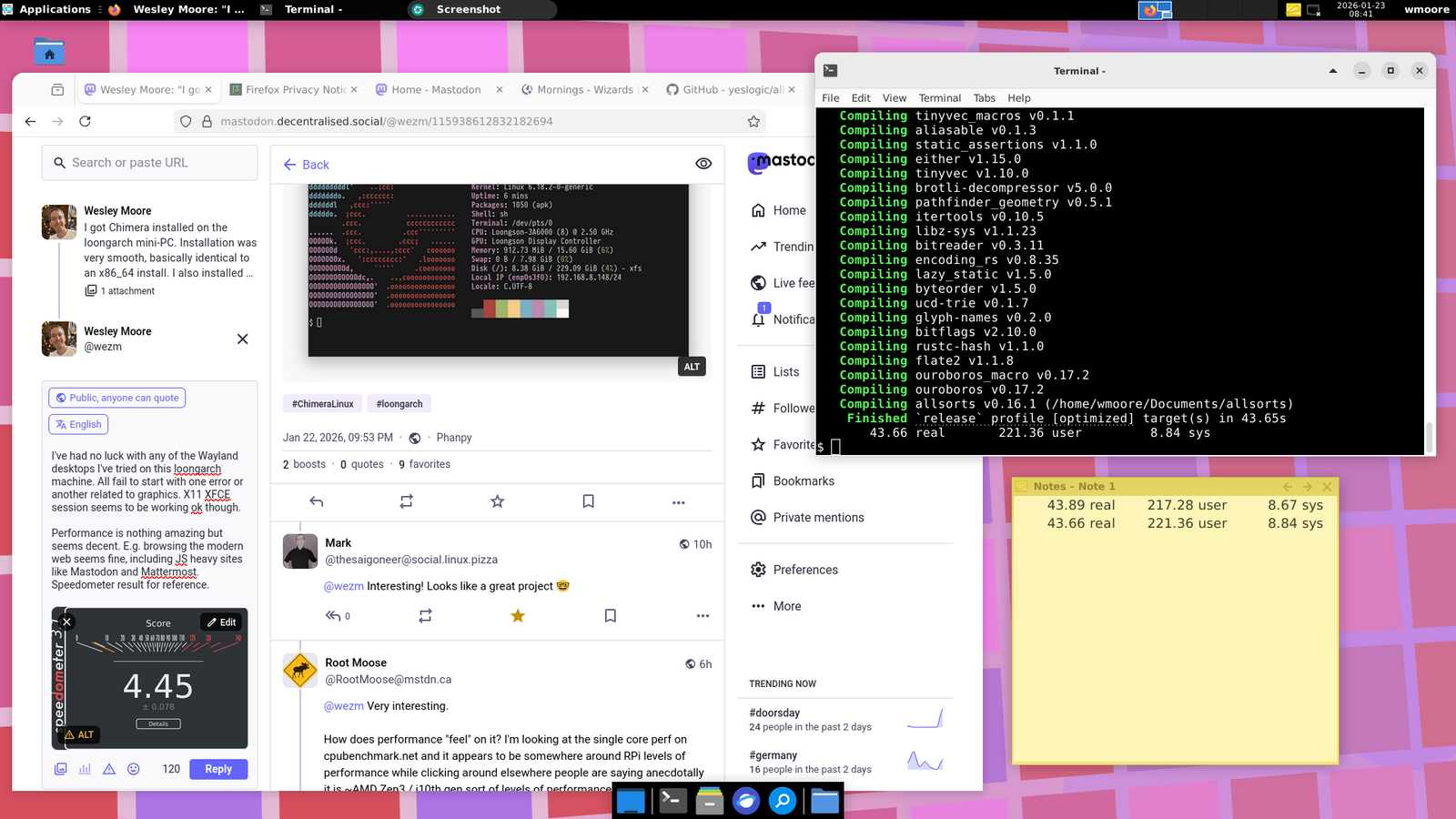This screenshot has height=819, width=1456.
Task: Open the 'Public, anyone can quote' visibility dropdown
Action: pos(116,398)
